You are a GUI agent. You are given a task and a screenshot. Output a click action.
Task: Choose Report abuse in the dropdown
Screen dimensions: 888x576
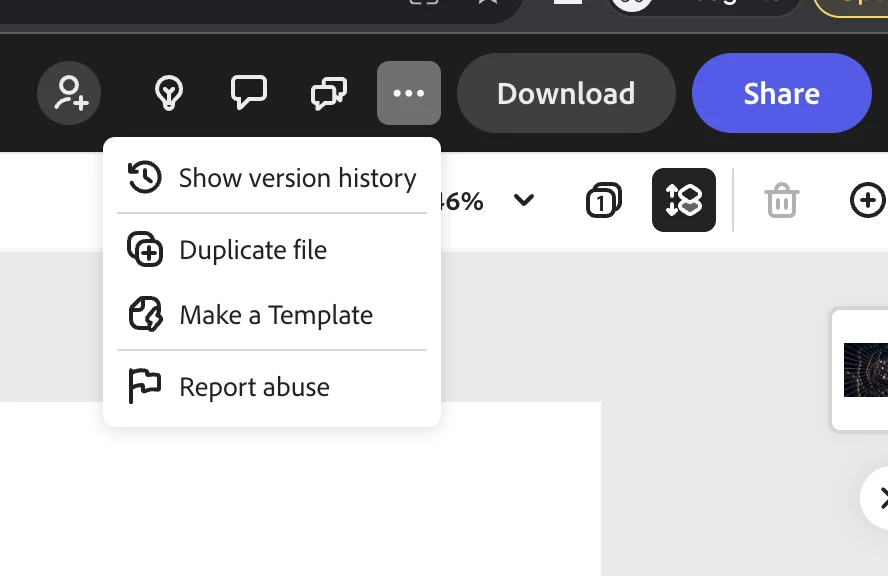pyautogui.click(x=272, y=387)
